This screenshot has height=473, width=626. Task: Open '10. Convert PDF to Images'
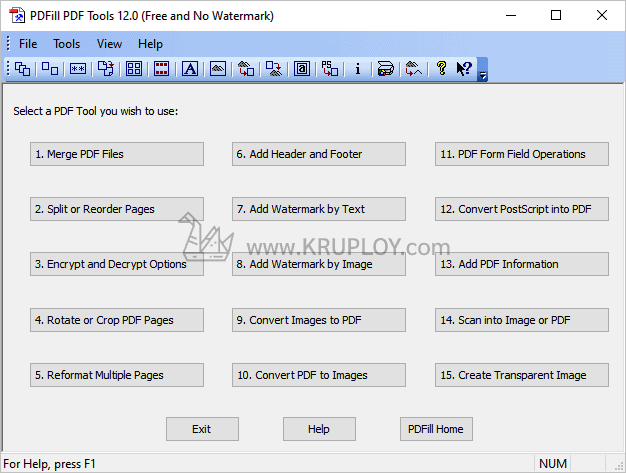319,375
